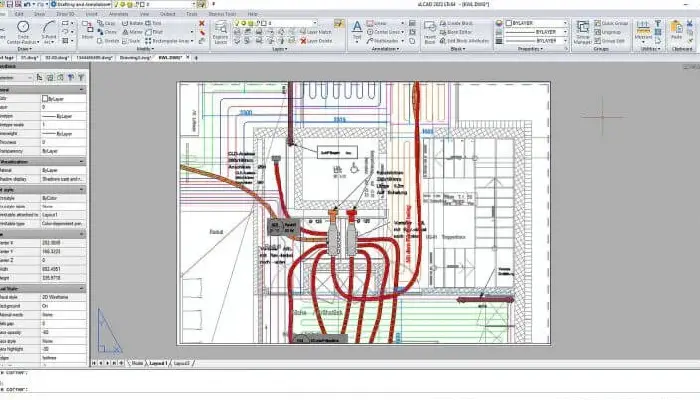Choose the Mirror tool in the ribbon
Viewport: 700px width, 400px height.
pyautogui.click(x=132, y=32)
